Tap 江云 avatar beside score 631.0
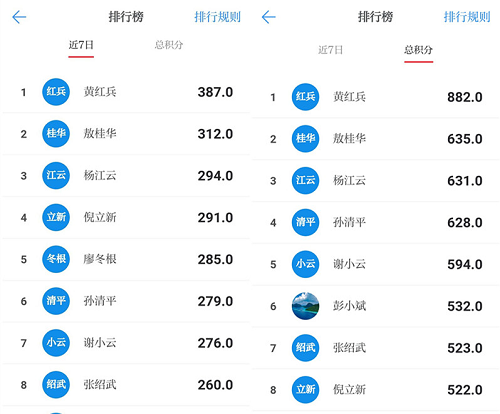Screen dimensions: 500x414 305,180
